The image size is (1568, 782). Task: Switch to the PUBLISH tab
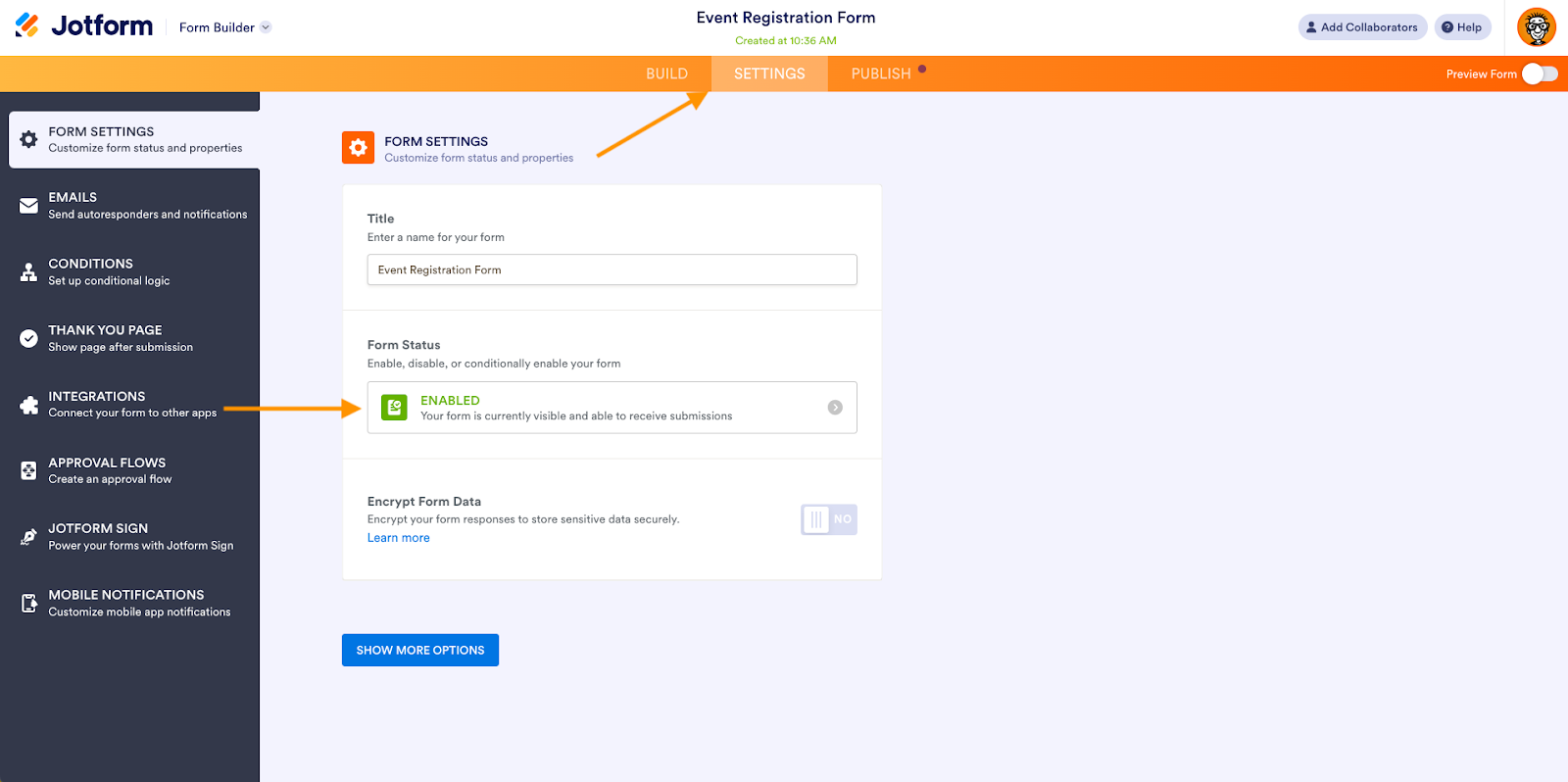(x=881, y=73)
